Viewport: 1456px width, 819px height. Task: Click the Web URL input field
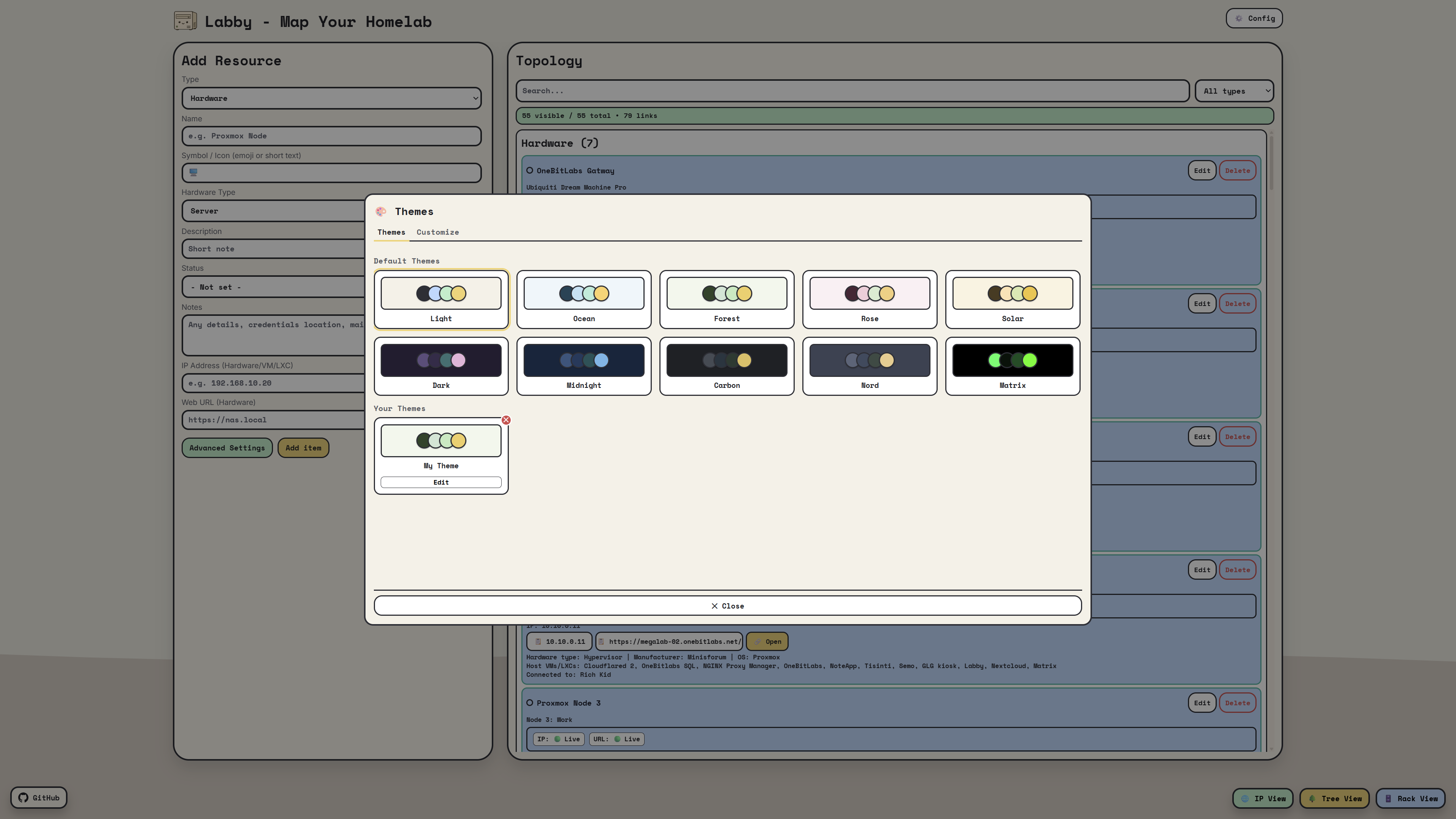(273, 419)
